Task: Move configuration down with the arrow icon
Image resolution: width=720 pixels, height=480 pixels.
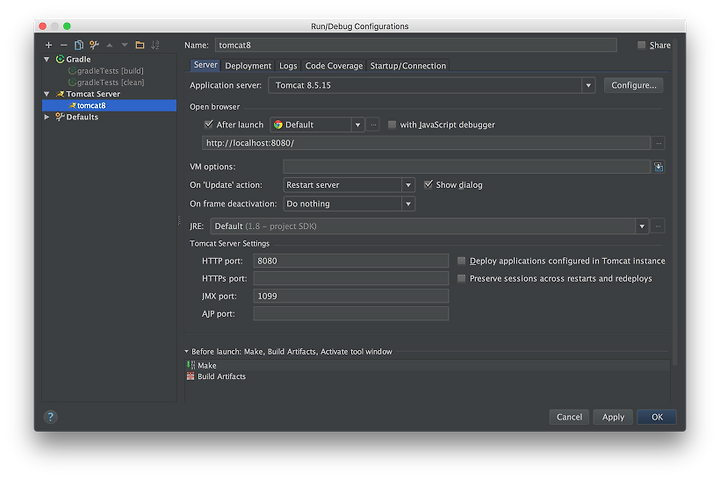Action: coord(124,45)
